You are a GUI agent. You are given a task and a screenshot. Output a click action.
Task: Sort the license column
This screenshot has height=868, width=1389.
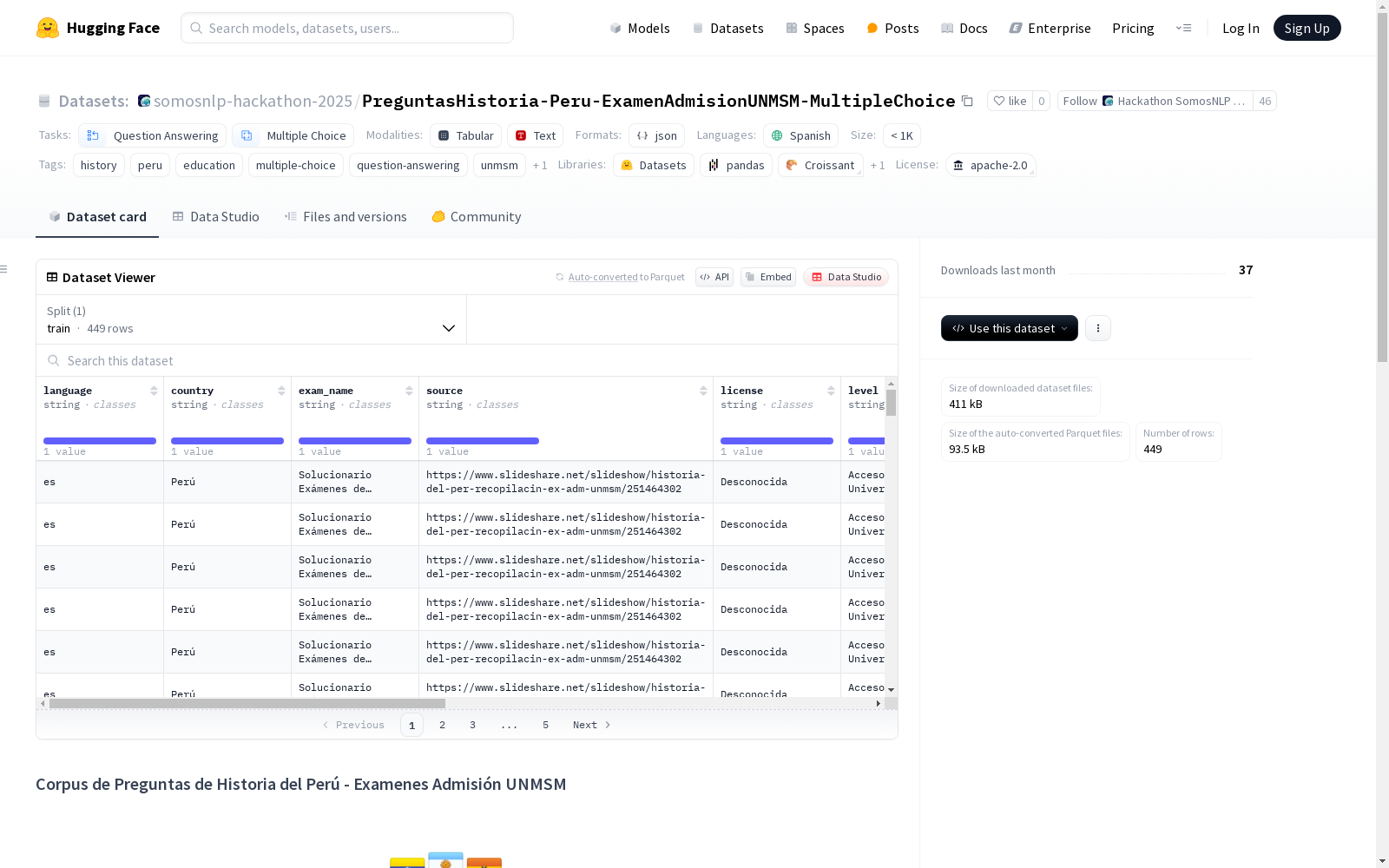(831, 391)
